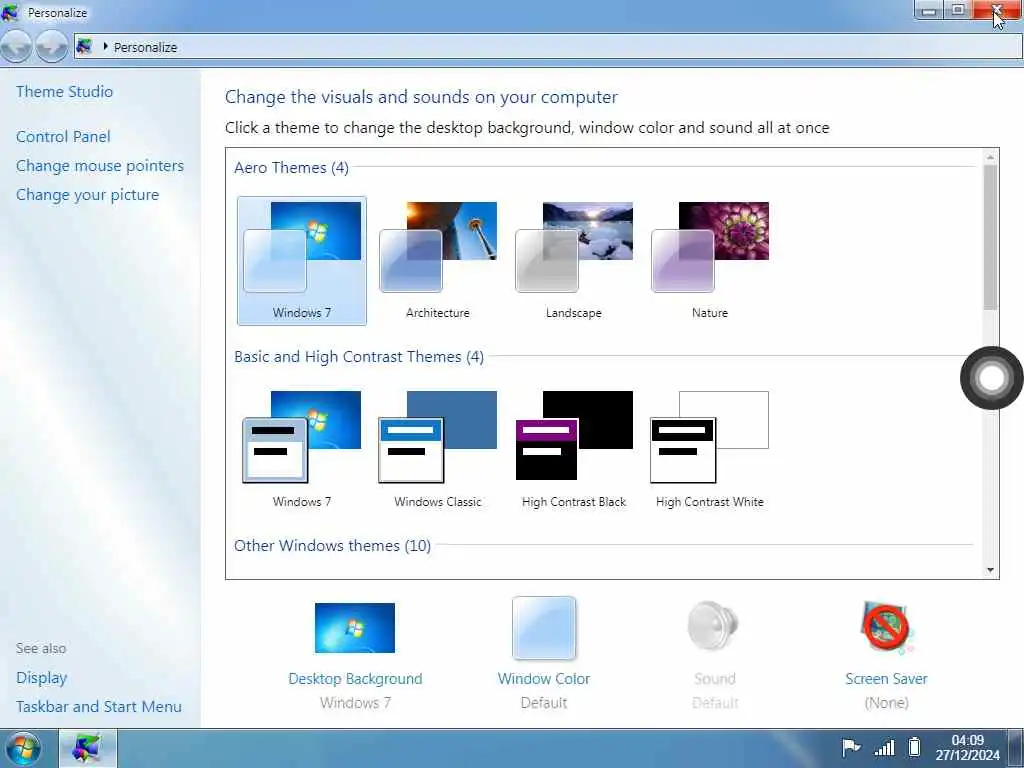1024x768 pixels.
Task: Open the Window Color link text
Action: pos(544,679)
